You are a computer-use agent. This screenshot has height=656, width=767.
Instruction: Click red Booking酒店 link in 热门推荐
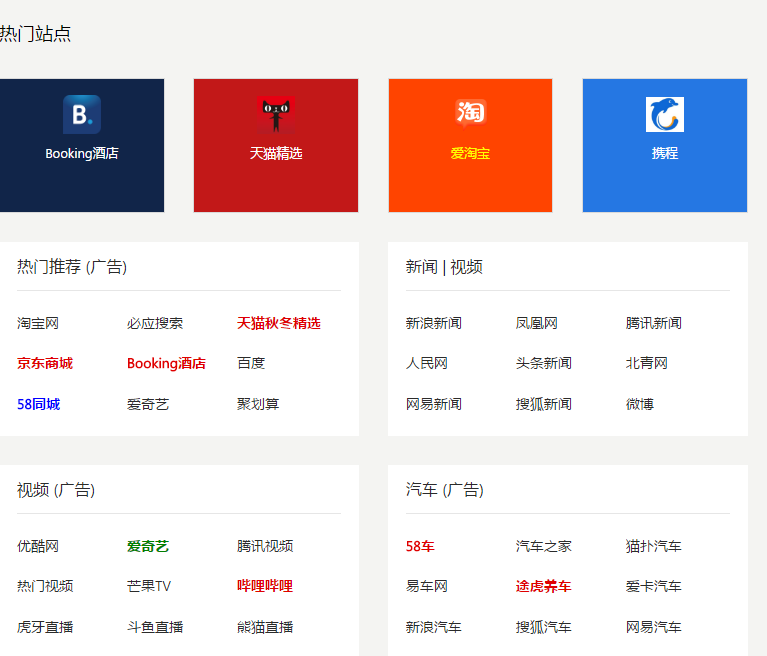(x=166, y=363)
